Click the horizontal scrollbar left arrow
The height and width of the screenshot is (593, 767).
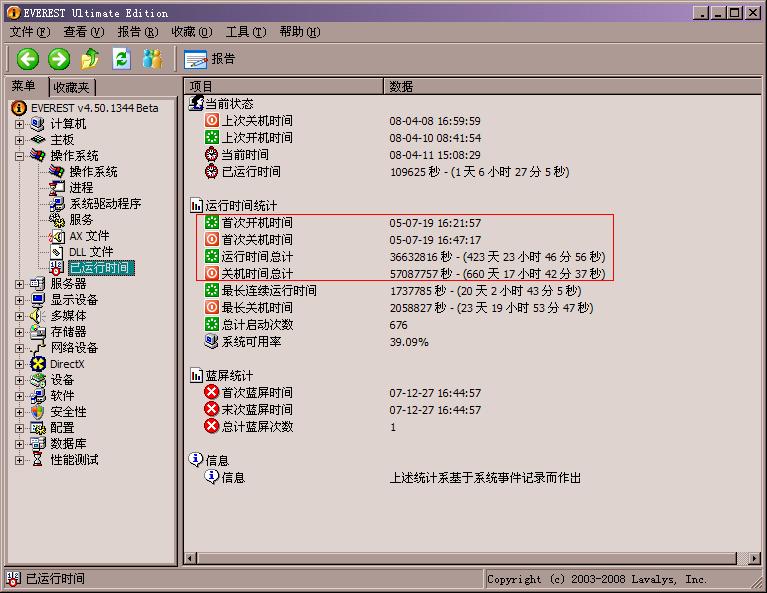191,558
